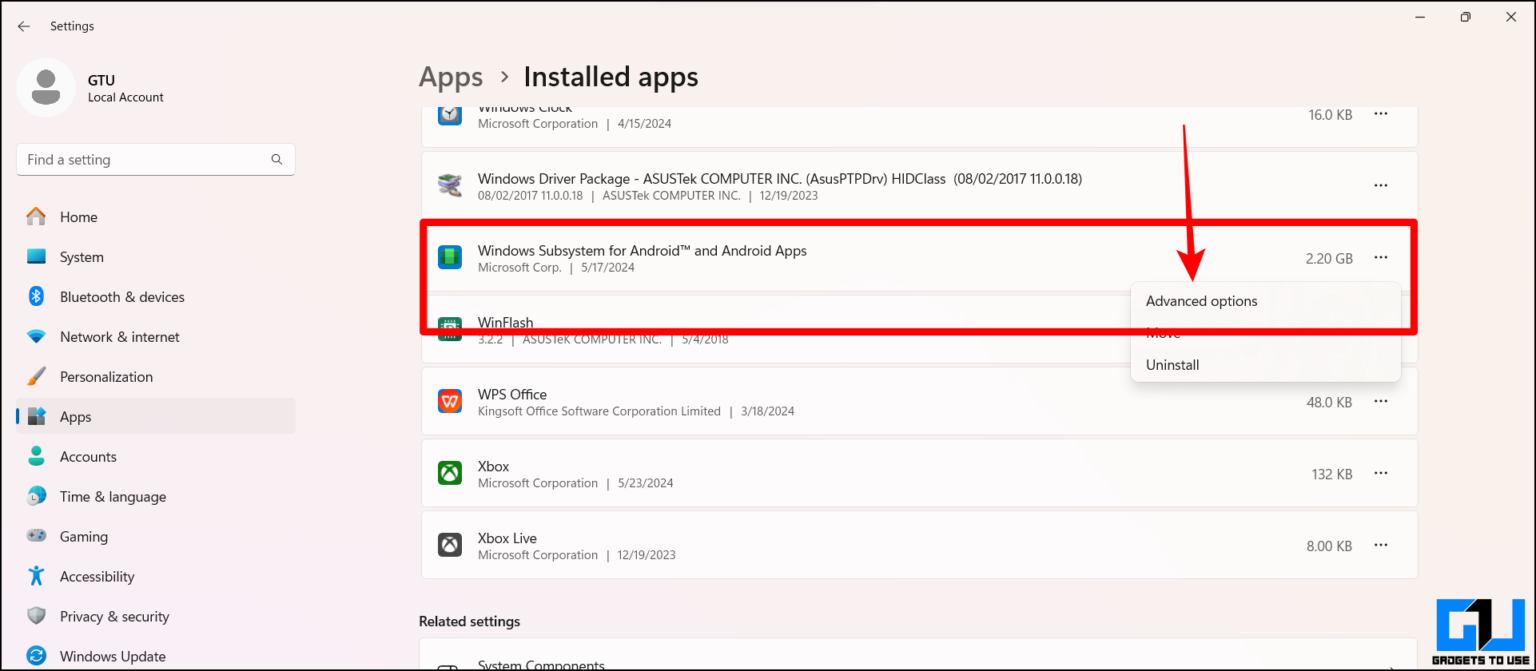Click the WinFlash app icon
Viewport: 1536px width, 671px height.
(449, 328)
